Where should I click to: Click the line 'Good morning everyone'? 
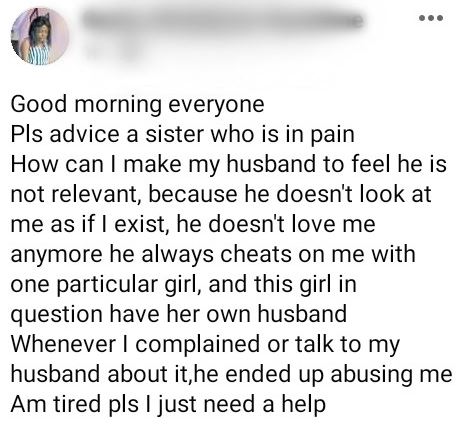click(x=137, y=105)
